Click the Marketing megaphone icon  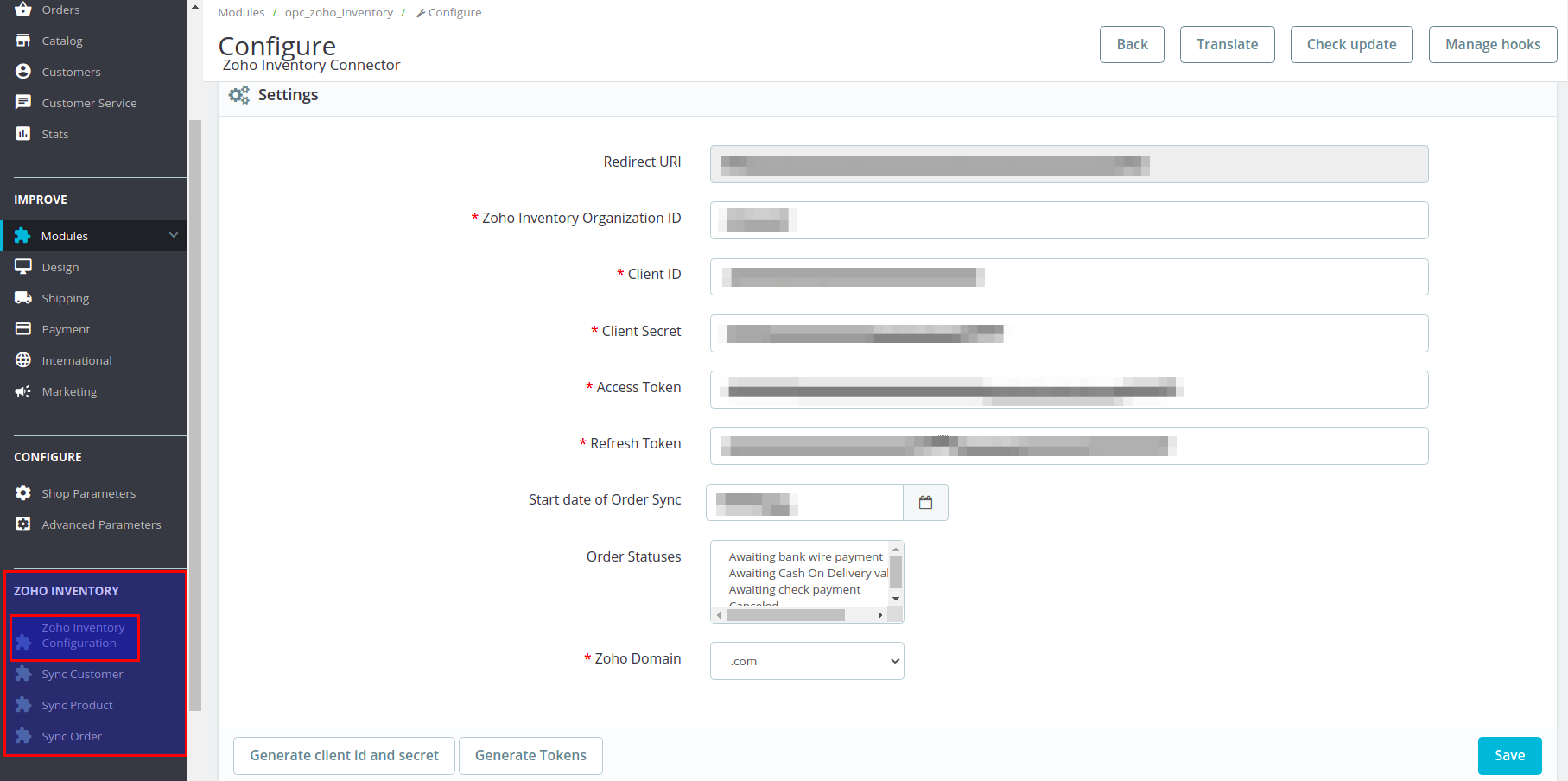click(23, 391)
